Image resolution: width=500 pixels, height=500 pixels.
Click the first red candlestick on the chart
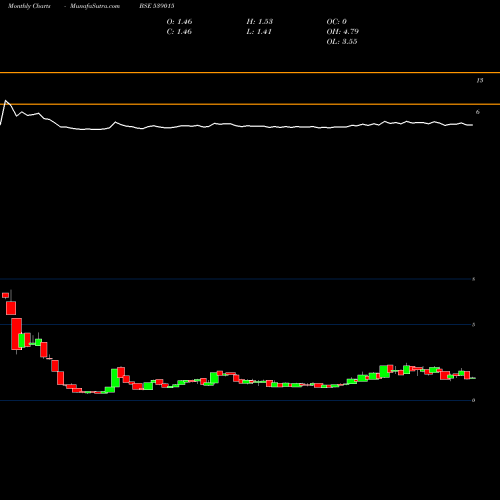click(x=5, y=295)
